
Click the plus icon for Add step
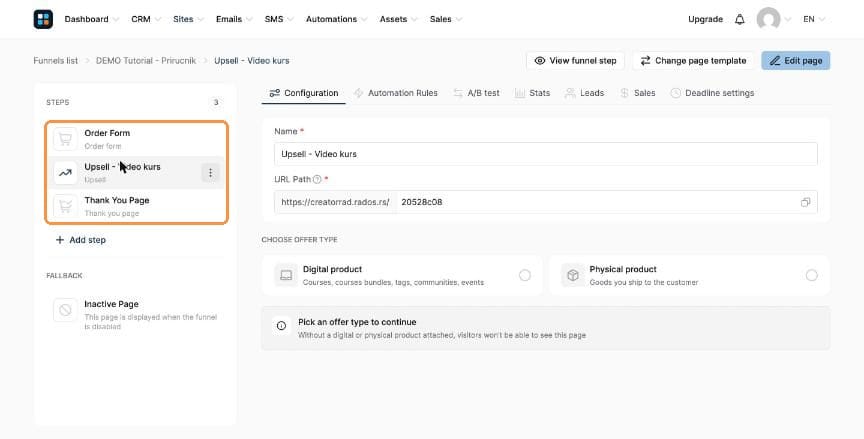pos(60,240)
